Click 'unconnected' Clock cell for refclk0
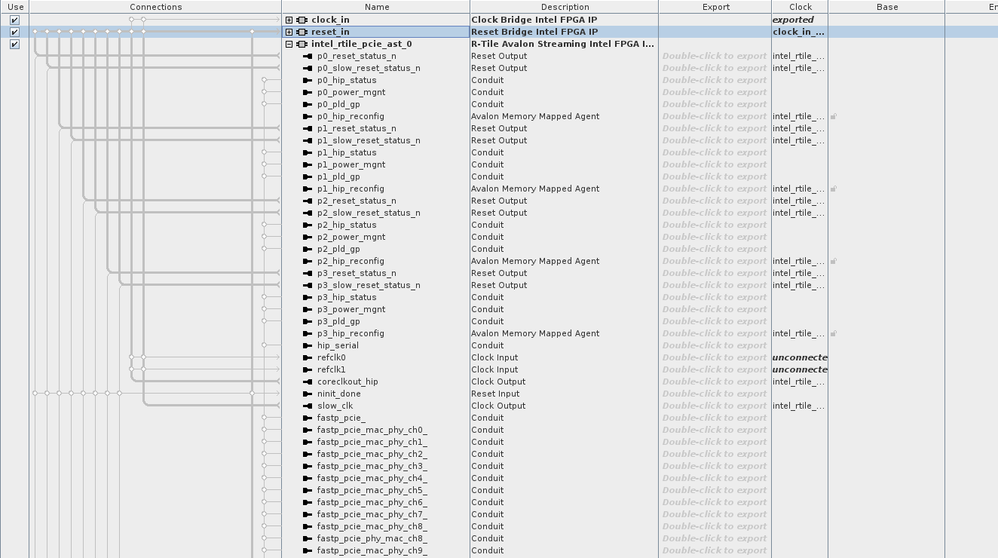 coord(799,358)
